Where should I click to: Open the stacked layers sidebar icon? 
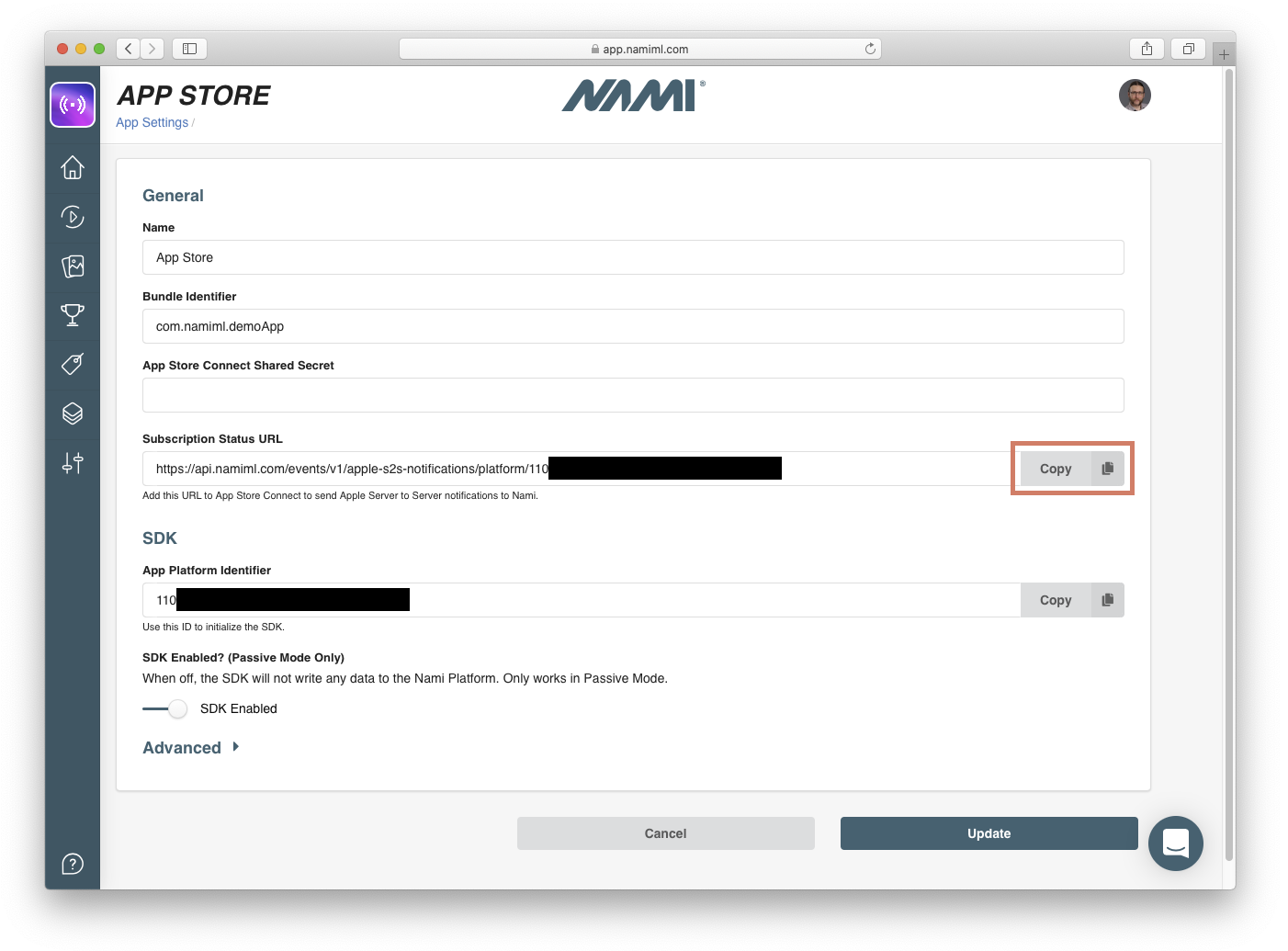(73, 413)
